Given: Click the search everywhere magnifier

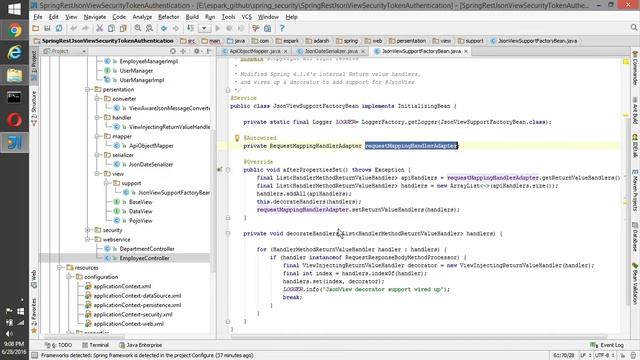Looking at the screenshot, I should point(633,27).
